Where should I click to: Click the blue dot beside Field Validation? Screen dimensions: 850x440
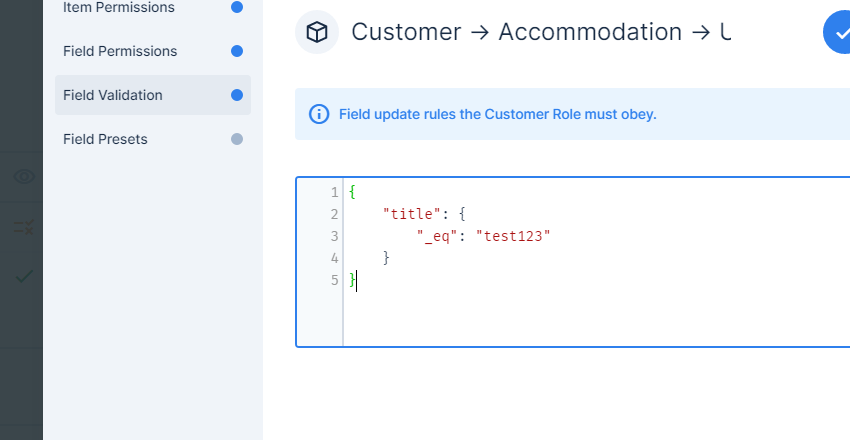[x=237, y=95]
